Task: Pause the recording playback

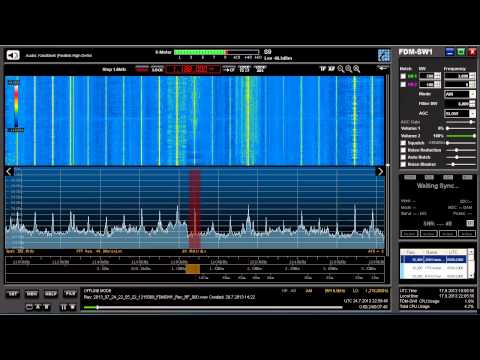Action: [63, 307]
